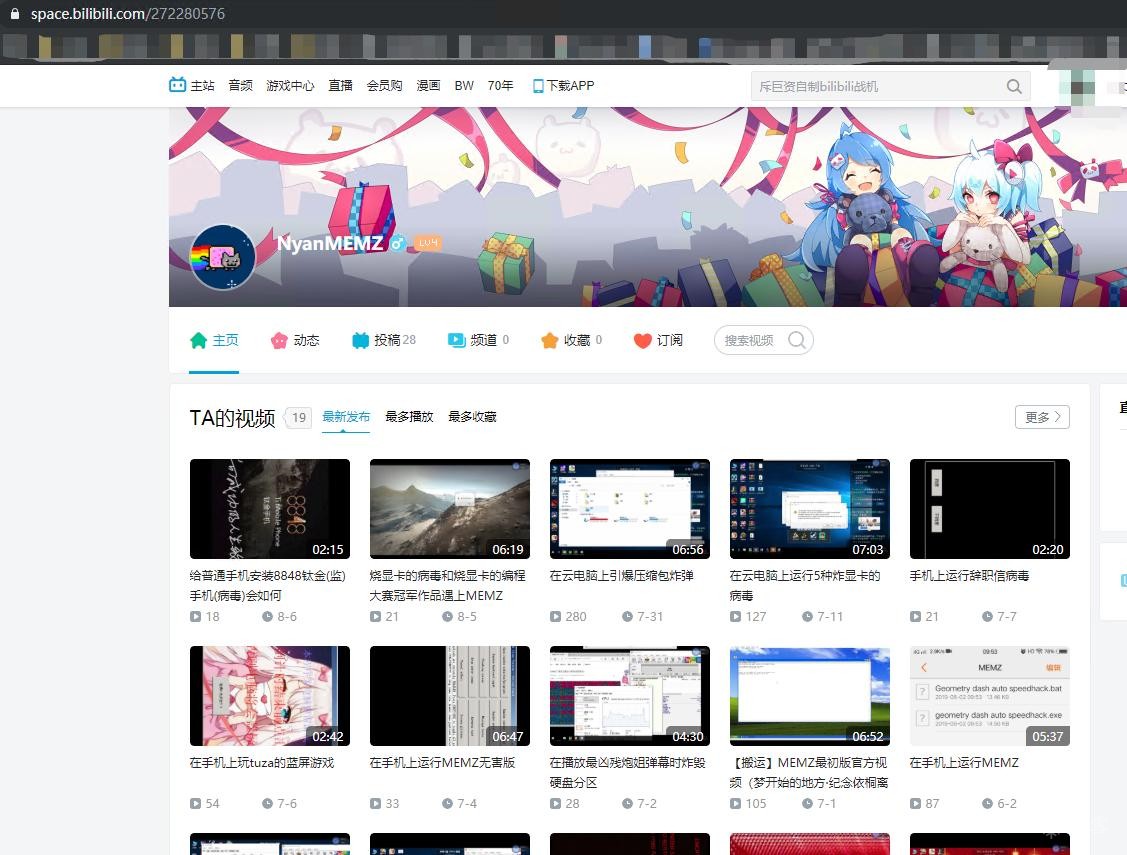Open 直播 in top navigation

point(341,86)
